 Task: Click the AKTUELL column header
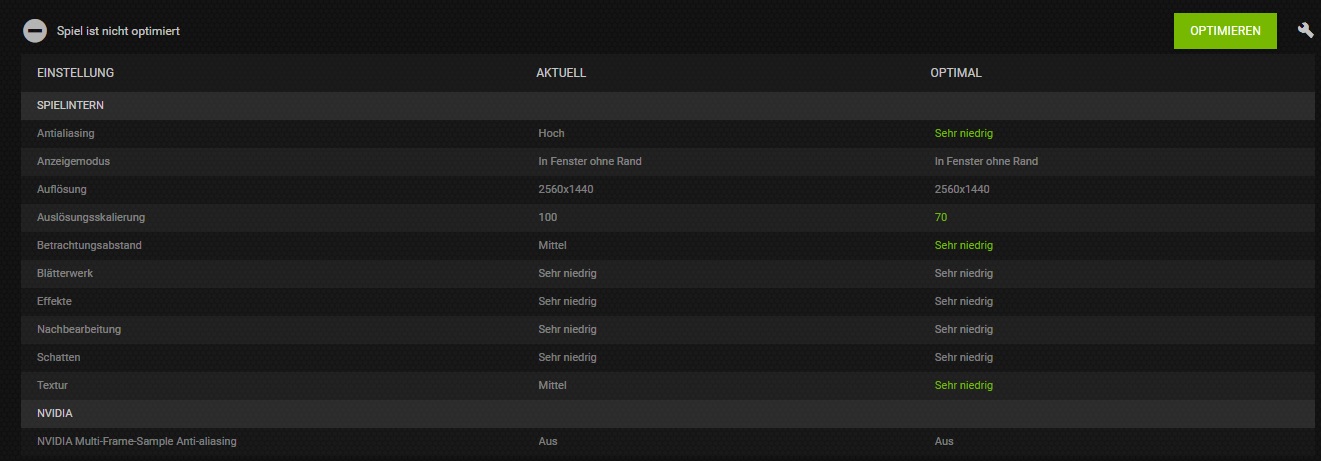[561, 73]
